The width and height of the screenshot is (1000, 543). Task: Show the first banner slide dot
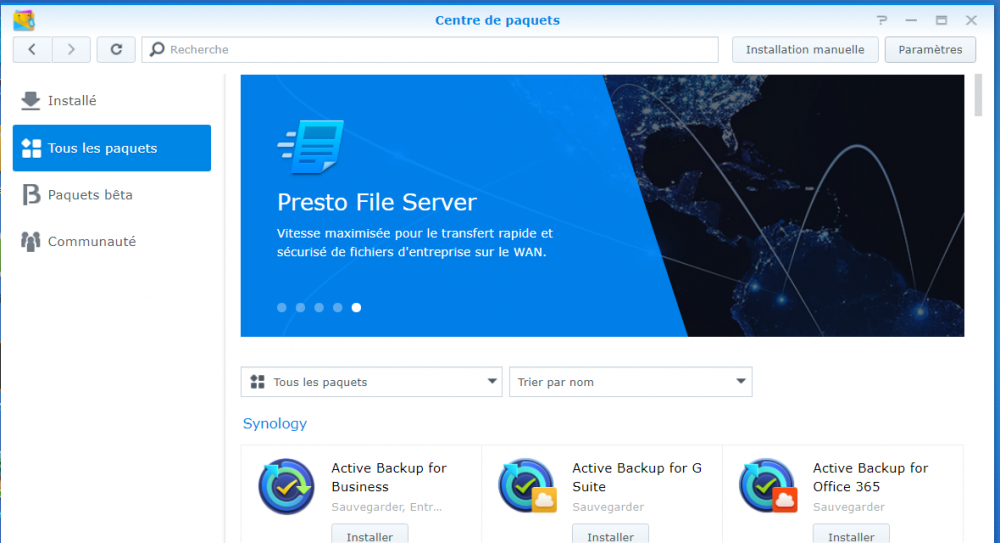click(281, 308)
